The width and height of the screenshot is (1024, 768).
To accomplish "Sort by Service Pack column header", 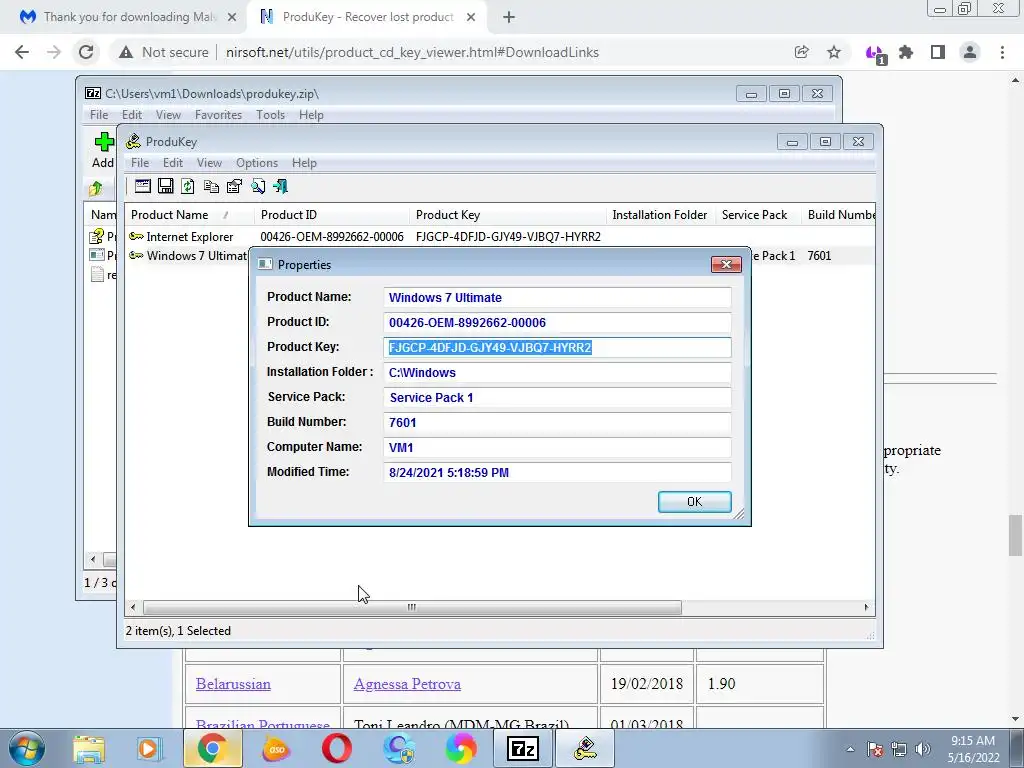I will point(758,215).
